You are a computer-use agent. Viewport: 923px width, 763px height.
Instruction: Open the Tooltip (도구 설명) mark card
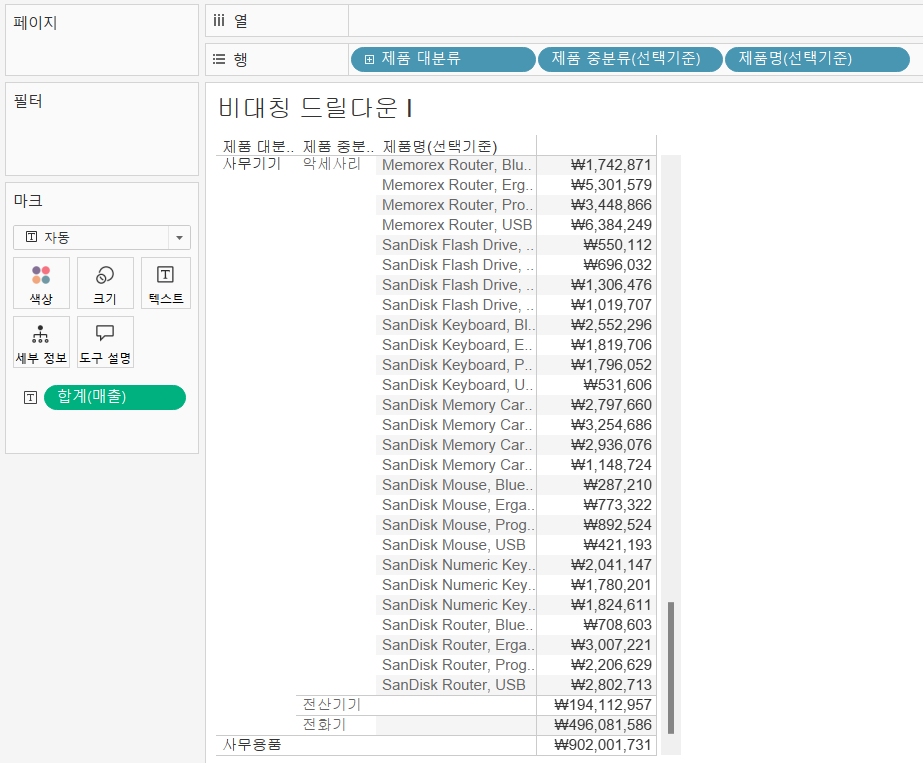pyautogui.click(x=105, y=342)
